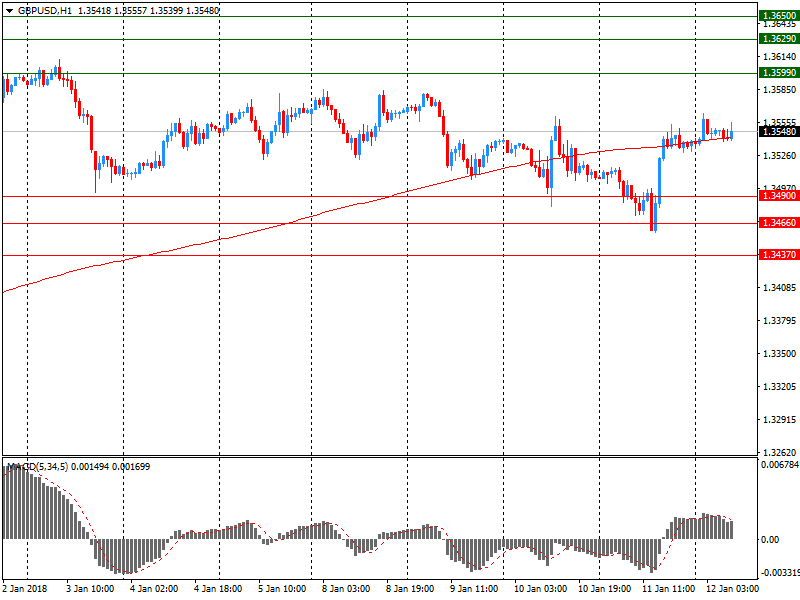This screenshot has height=600, width=800.
Task: Click the 1.32620 price scale value
Action: click(780, 453)
